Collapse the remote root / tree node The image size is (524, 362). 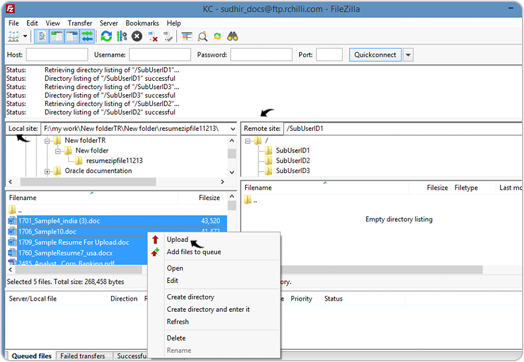coord(248,141)
